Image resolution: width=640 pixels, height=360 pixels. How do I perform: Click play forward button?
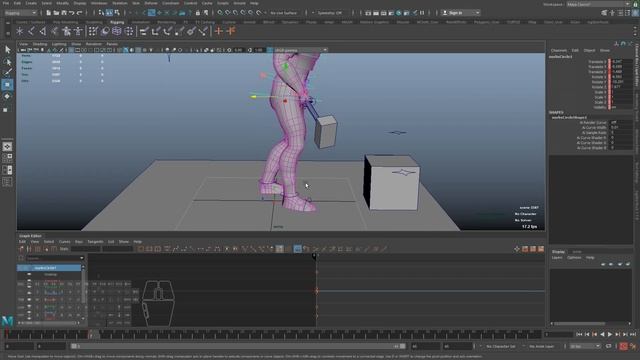tap(610, 334)
